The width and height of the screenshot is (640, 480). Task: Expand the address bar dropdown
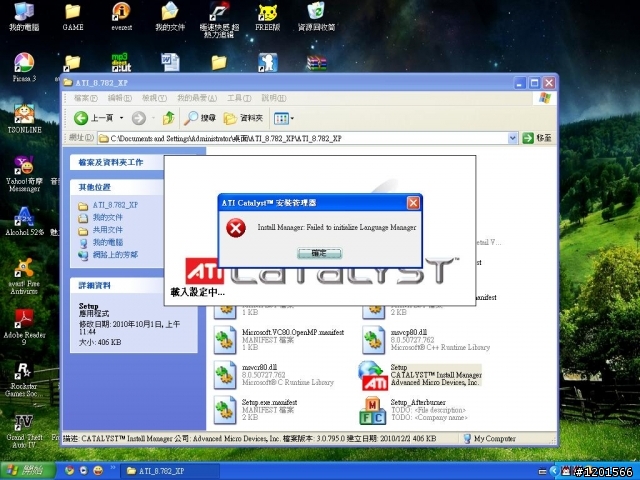[x=513, y=138]
